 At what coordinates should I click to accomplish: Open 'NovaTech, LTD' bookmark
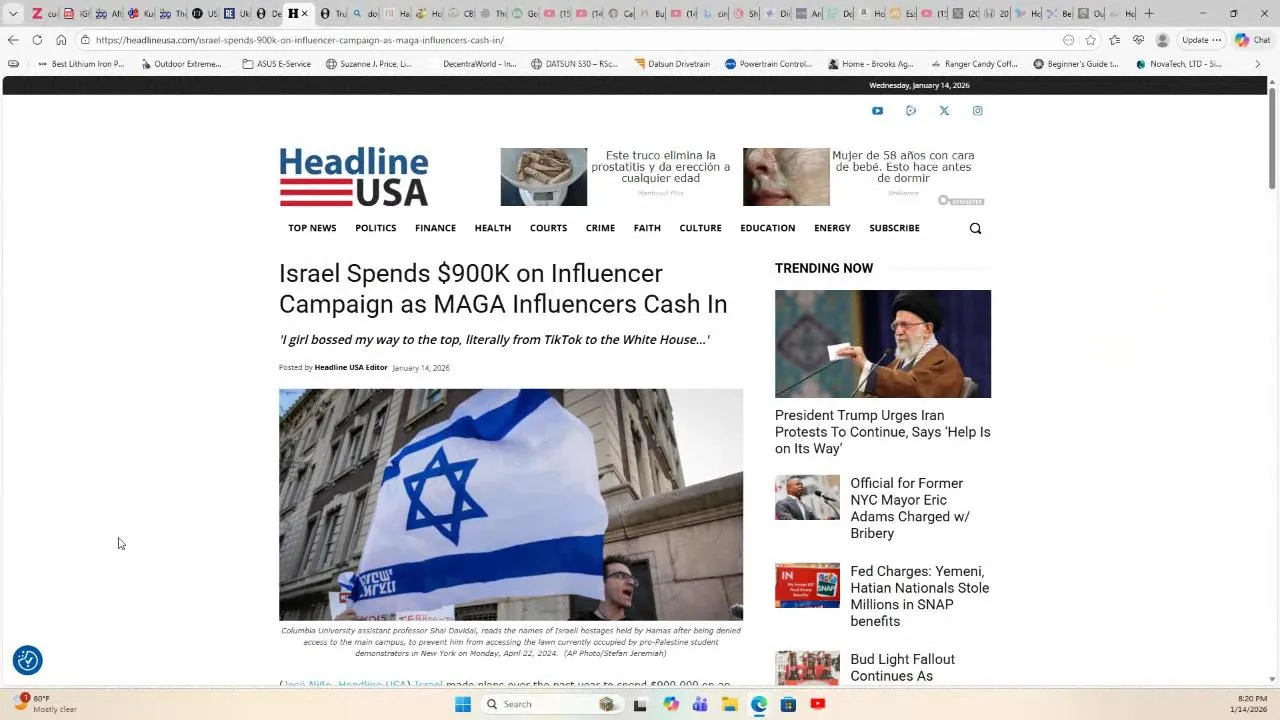click(1179, 64)
